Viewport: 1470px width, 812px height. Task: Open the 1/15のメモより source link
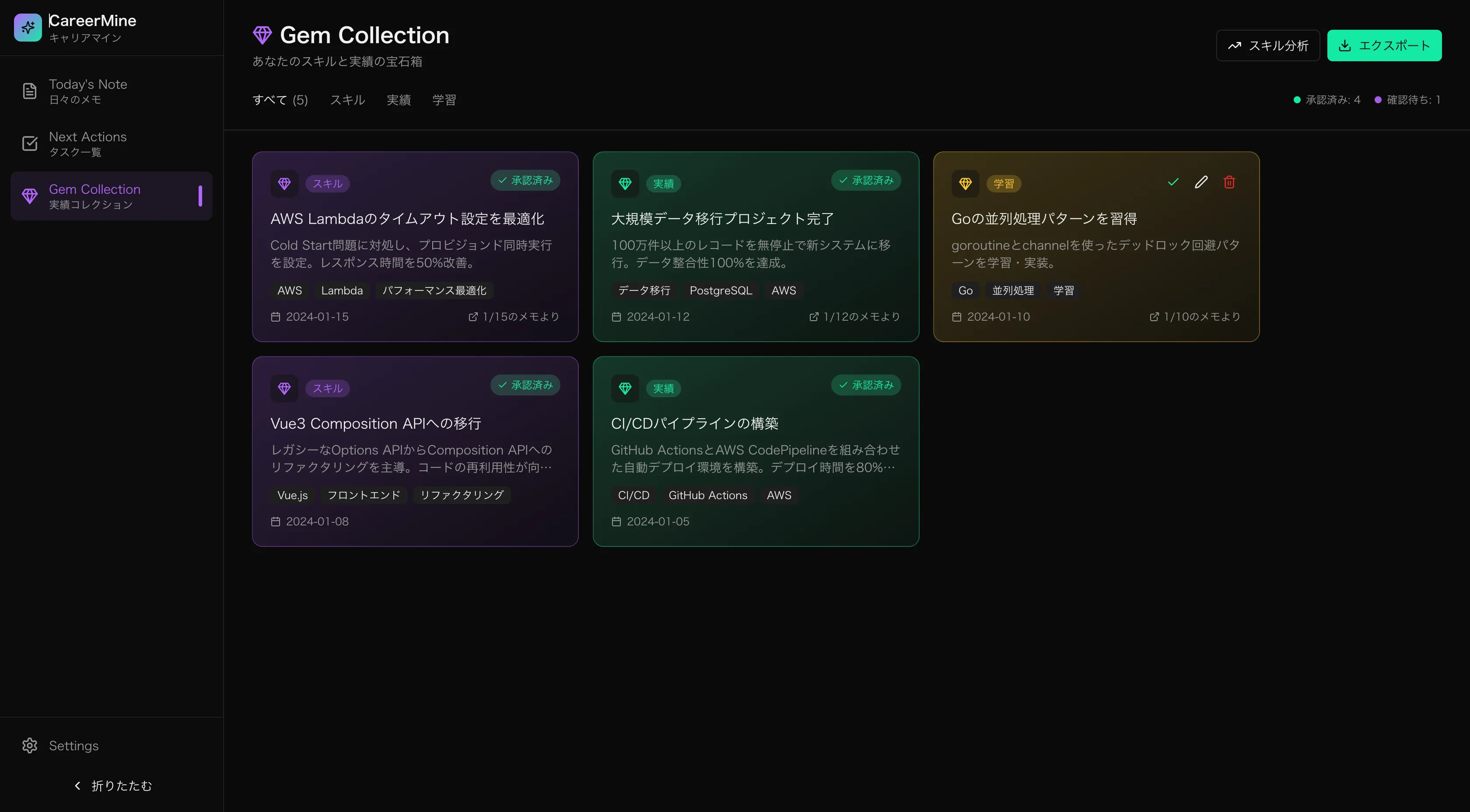click(514, 317)
